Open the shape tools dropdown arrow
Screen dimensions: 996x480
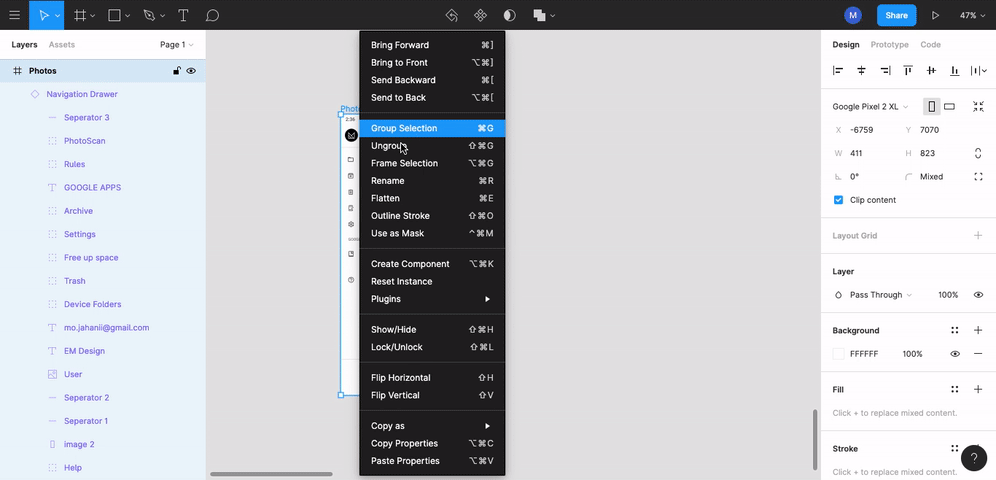(x=128, y=16)
